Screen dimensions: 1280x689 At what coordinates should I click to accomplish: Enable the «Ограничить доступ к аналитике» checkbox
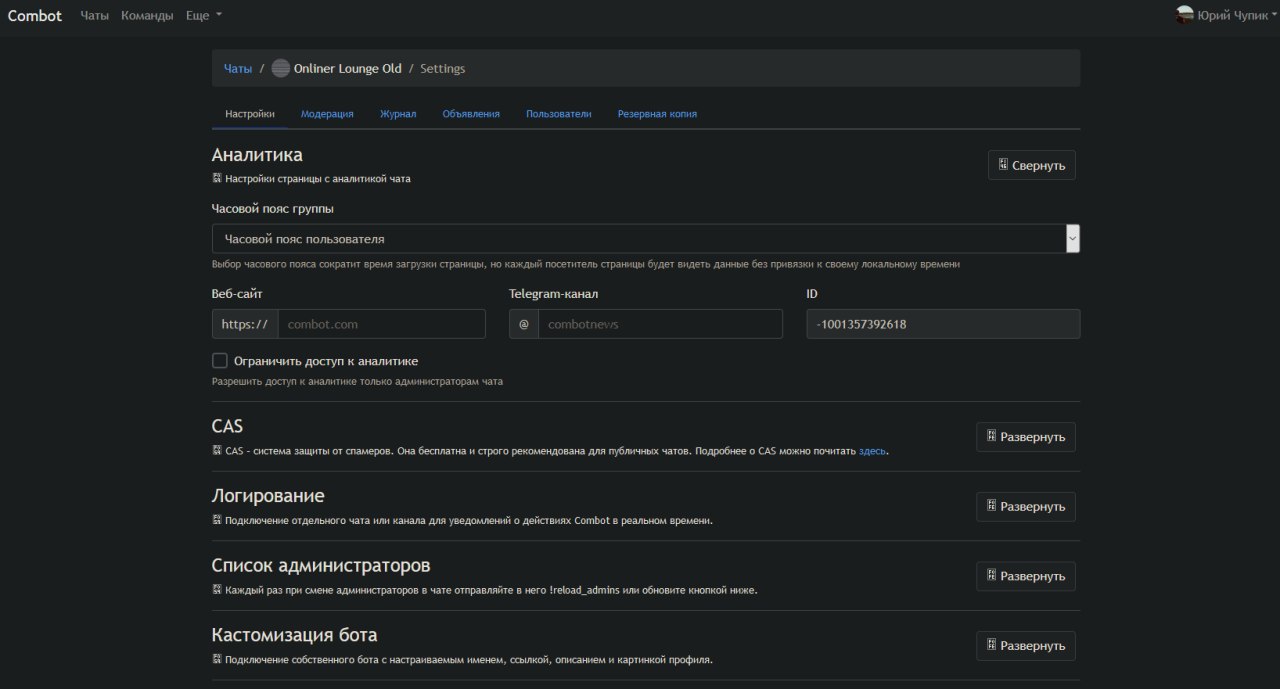pyautogui.click(x=220, y=361)
